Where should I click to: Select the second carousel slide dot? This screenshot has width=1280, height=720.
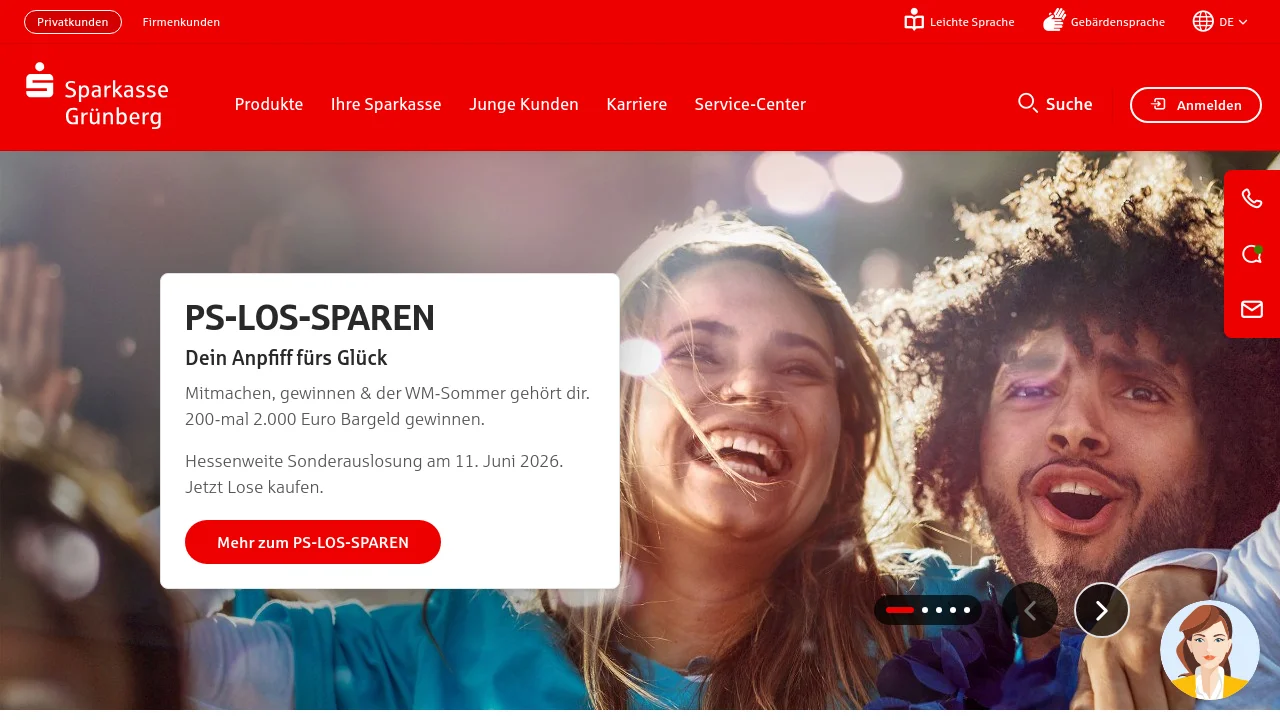tap(925, 610)
